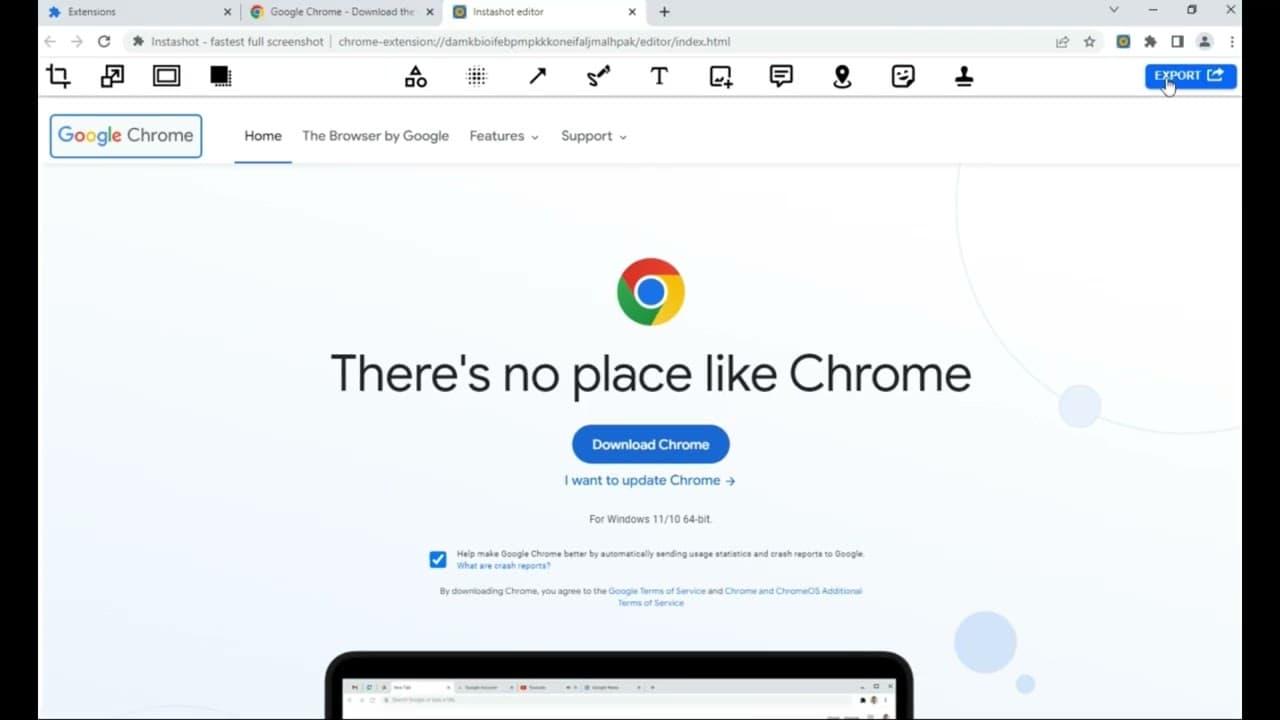This screenshot has width=1280, height=720.
Task: Click the Download Chrome button
Action: point(651,444)
